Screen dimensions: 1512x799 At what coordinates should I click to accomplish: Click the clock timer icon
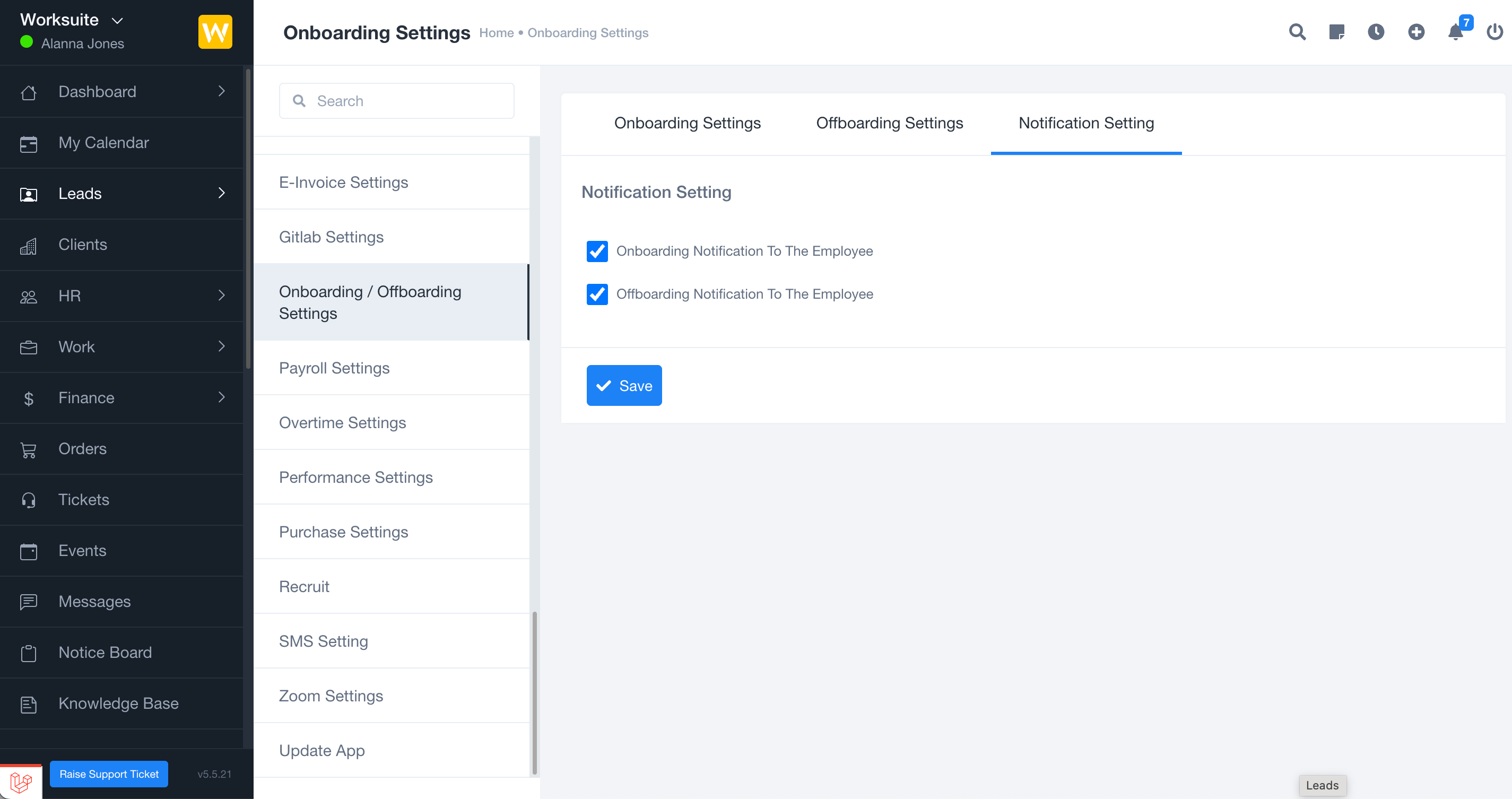point(1376,32)
